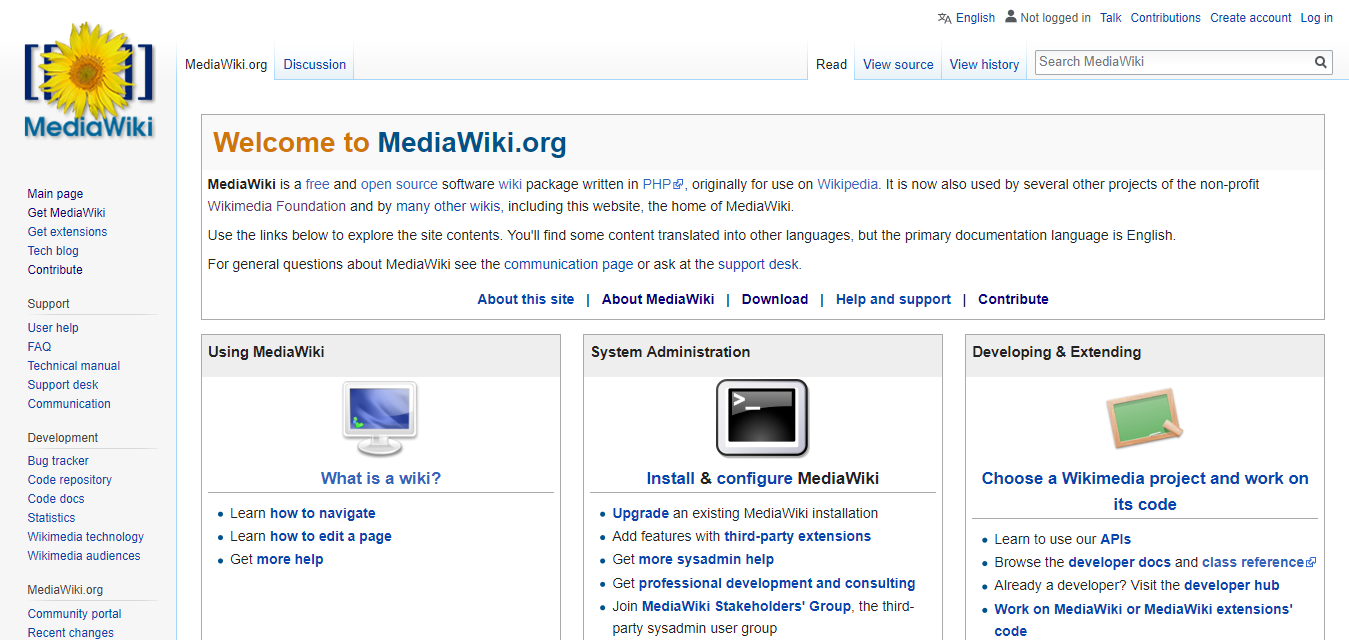Open Contribute in the sidebar
Screen dimensions: 1349x640
(x=55, y=270)
